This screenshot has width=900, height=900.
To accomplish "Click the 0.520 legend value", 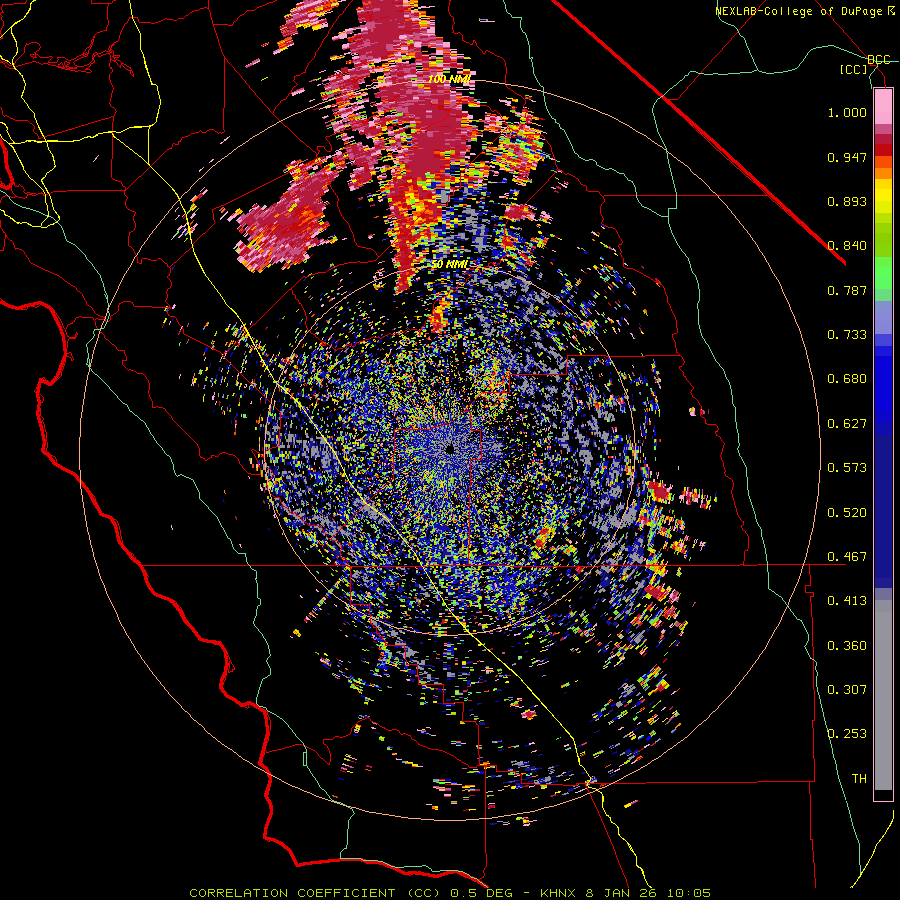I will pyautogui.click(x=847, y=513).
